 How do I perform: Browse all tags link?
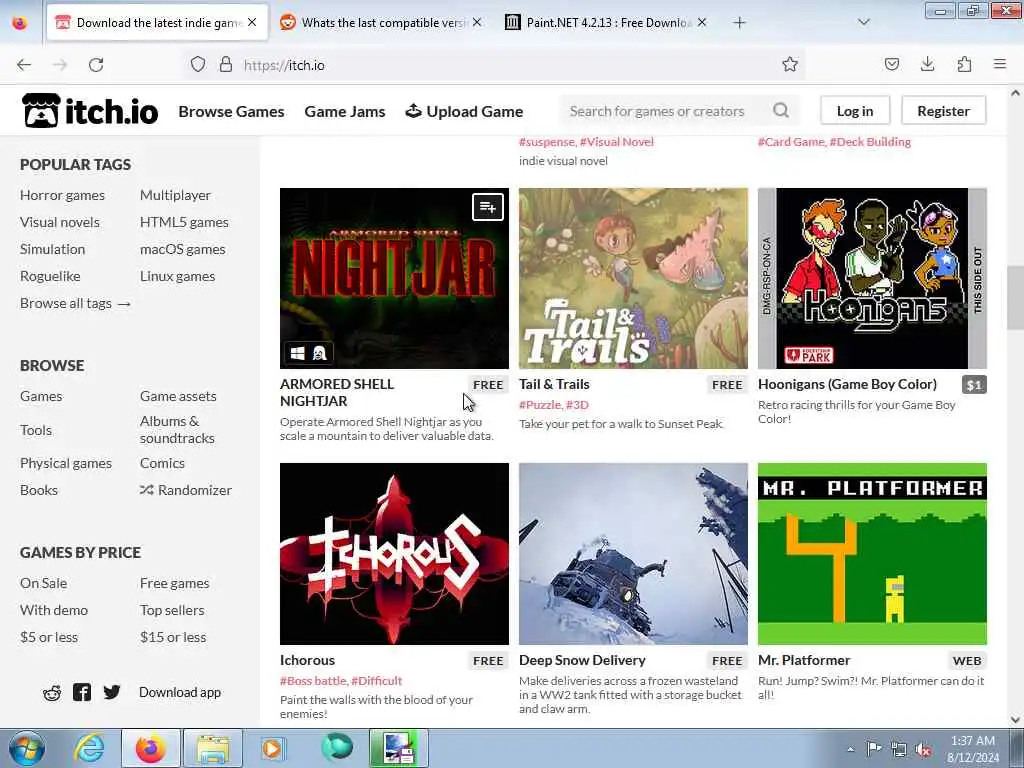[75, 303]
